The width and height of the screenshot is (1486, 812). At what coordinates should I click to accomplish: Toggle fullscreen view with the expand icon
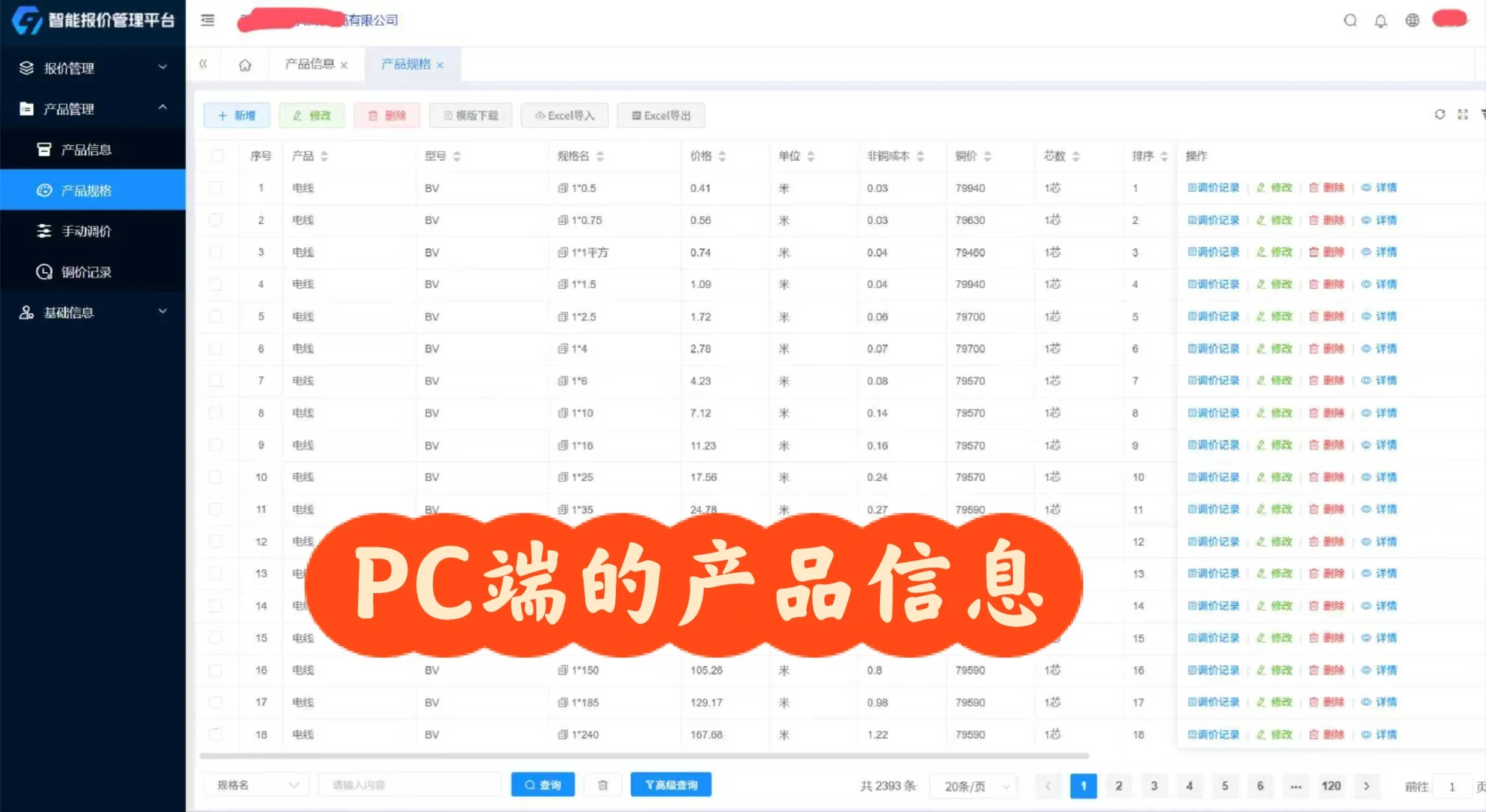pos(1463,114)
